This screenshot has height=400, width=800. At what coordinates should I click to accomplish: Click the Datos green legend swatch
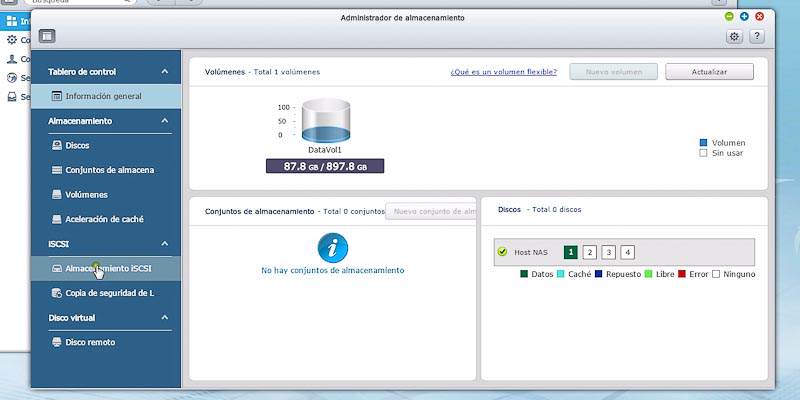click(523, 274)
